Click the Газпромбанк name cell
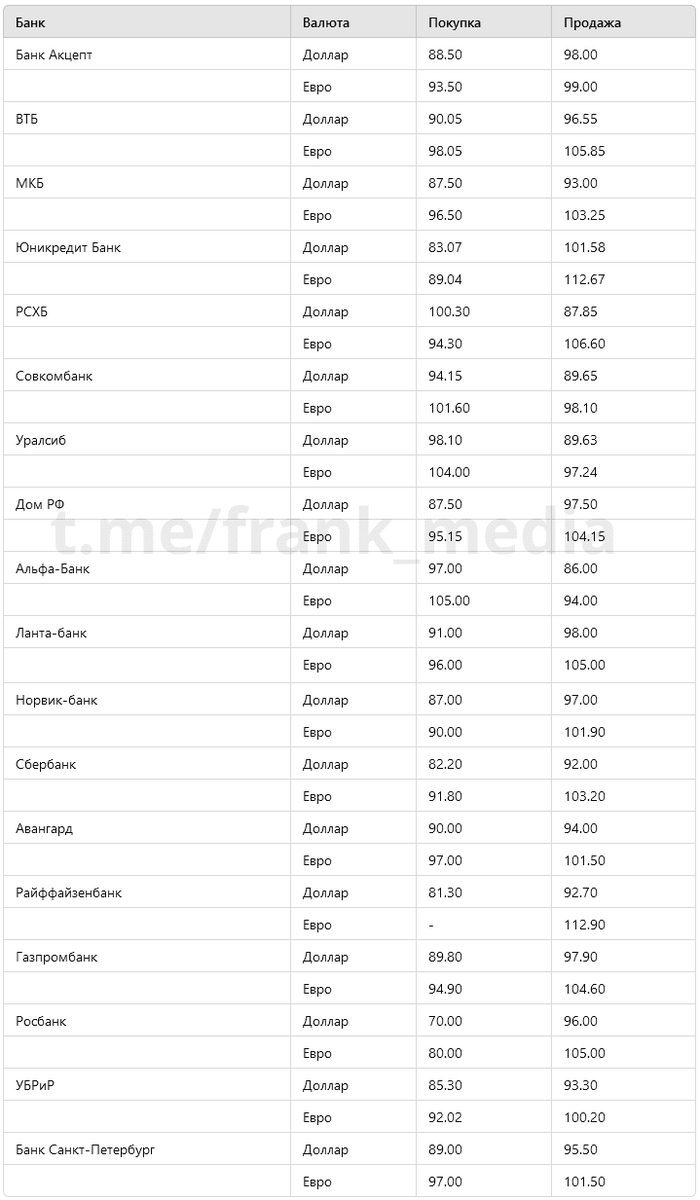The height and width of the screenshot is (1200, 700). pyautogui.click(x=56, y=957)
